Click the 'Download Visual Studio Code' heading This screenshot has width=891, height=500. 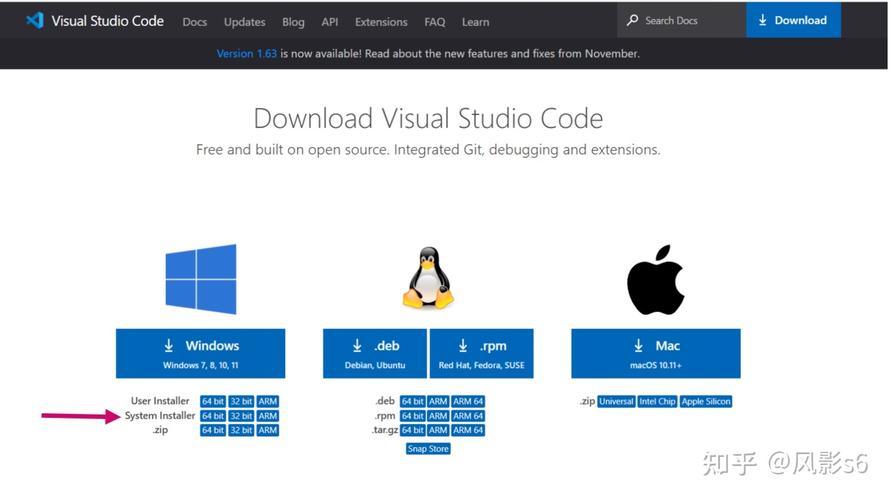click(x=428, y=119)
